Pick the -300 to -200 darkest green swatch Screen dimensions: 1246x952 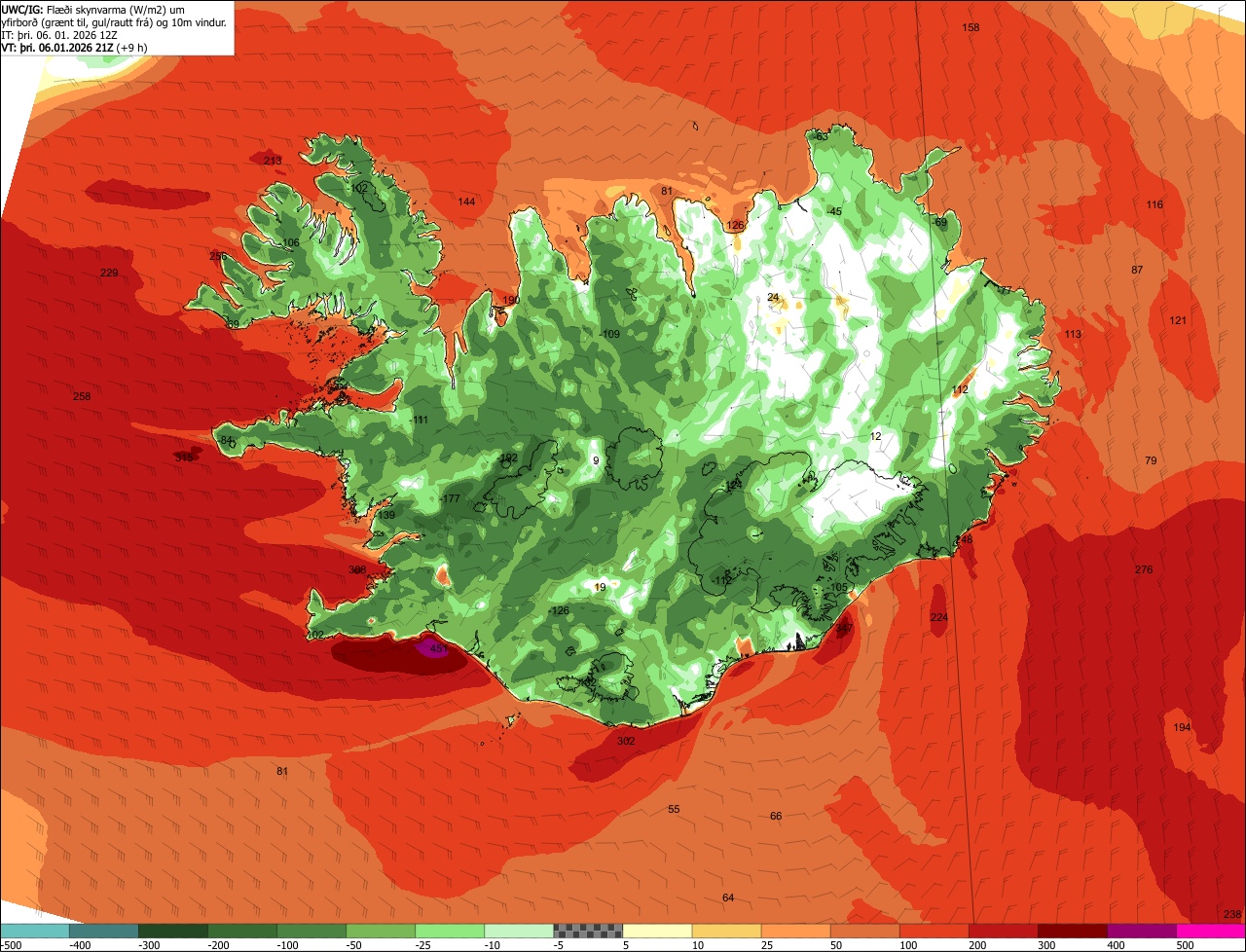coord(173,931)
